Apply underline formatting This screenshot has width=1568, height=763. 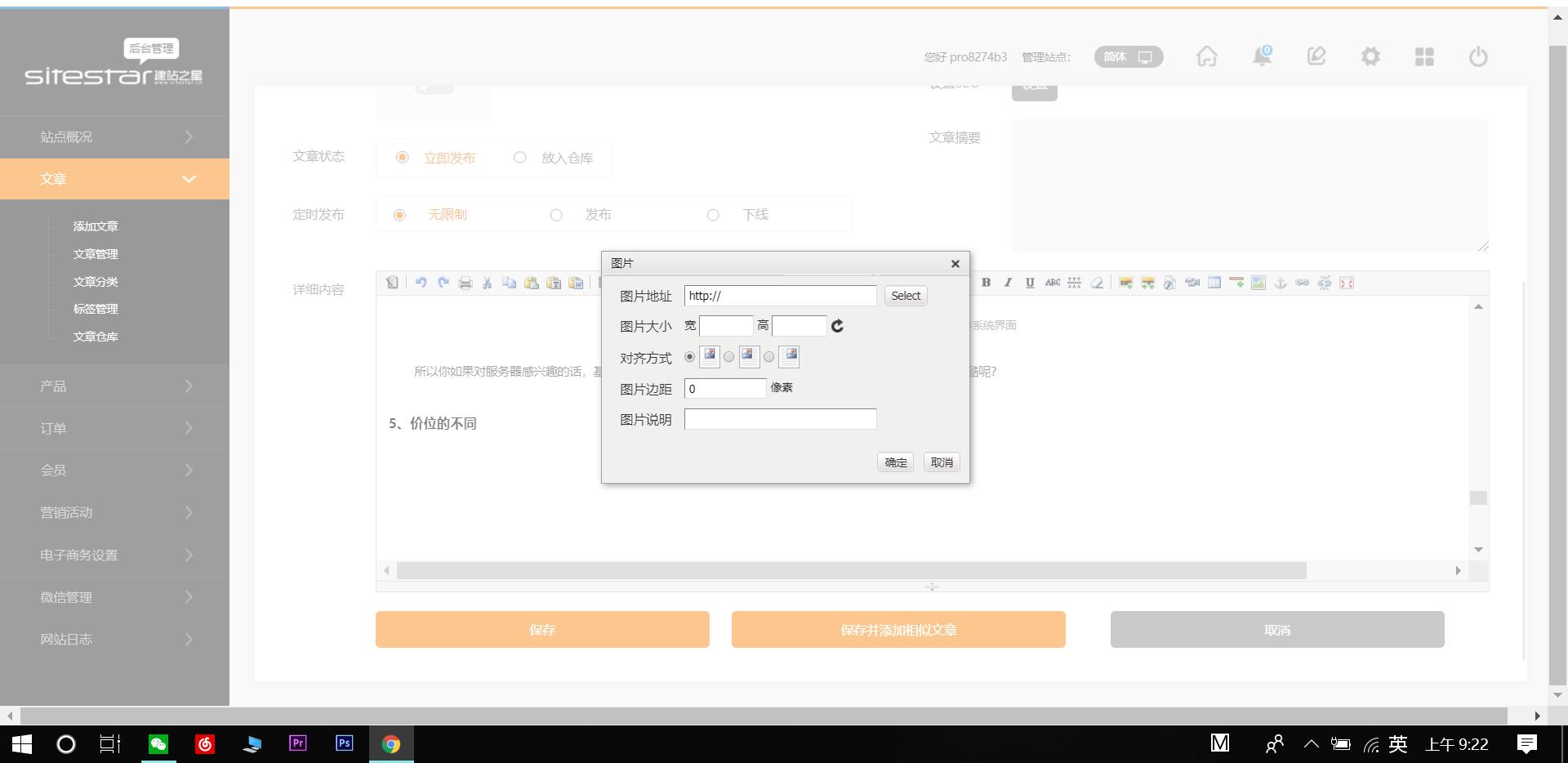tap(1030, 283)
